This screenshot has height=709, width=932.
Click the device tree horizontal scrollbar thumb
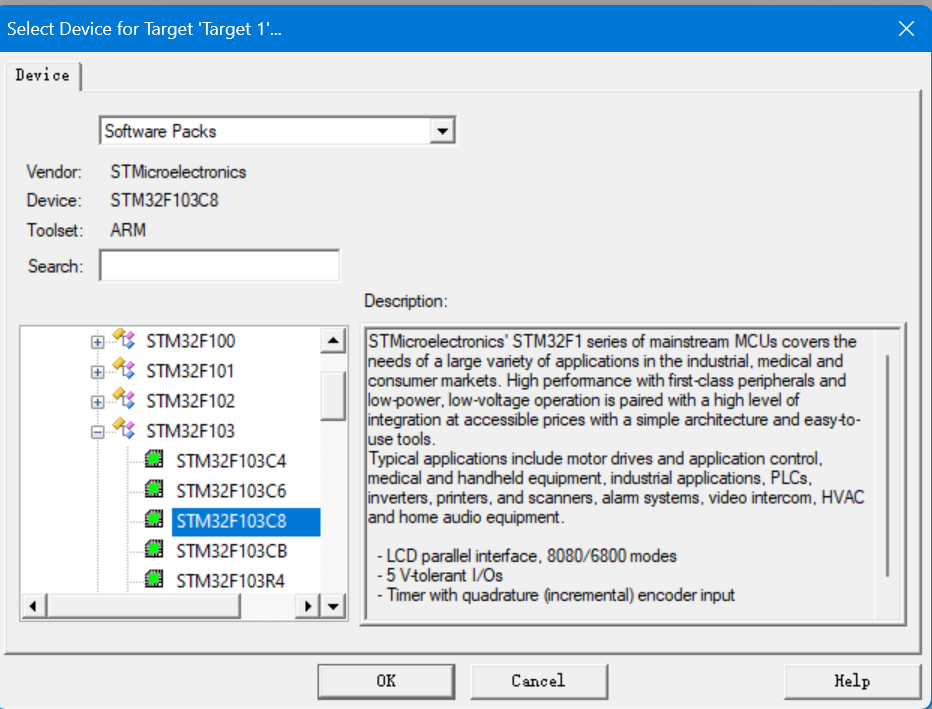click(x=143, y=607)
